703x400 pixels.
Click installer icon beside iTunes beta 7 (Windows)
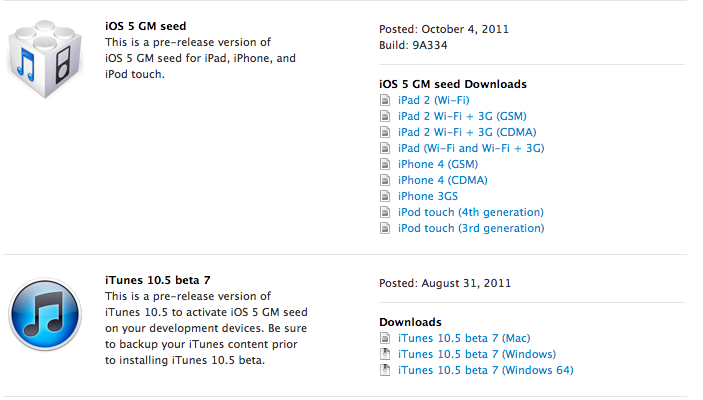pos(385,354)
